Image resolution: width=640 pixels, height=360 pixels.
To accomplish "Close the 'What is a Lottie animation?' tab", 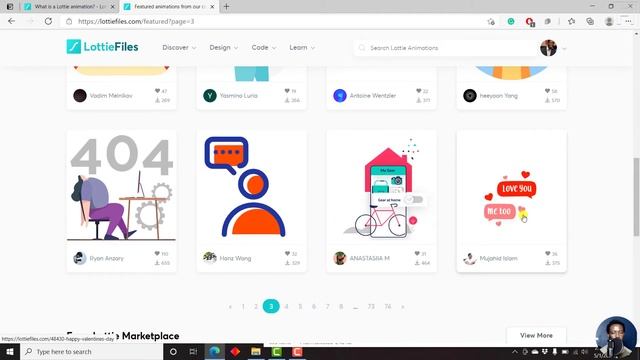I will [113, 7].
